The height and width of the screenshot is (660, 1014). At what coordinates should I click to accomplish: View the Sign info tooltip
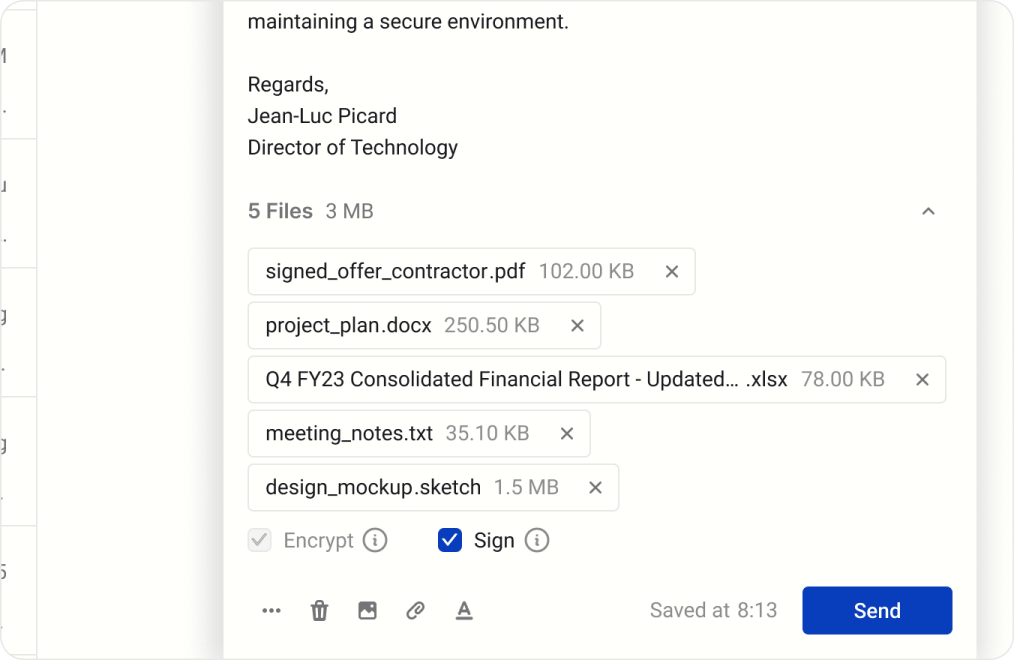(536, 540)
